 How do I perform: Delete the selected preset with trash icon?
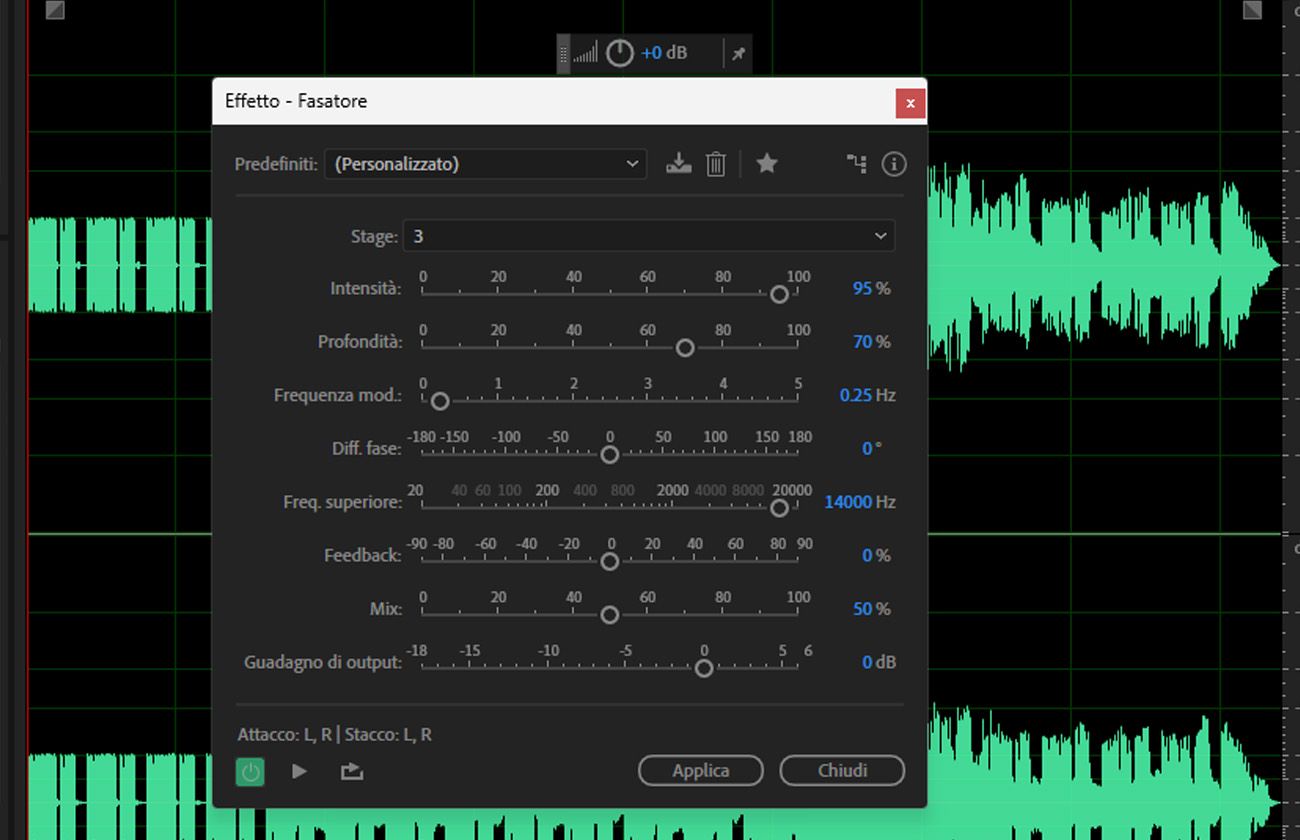click(714, 163)
